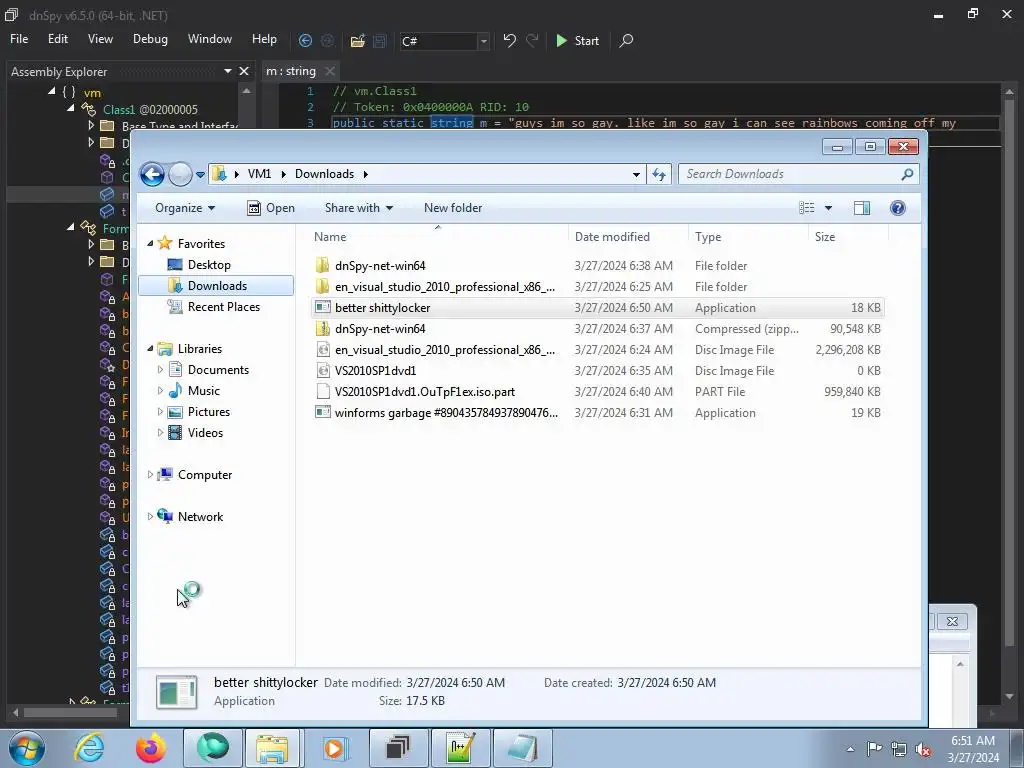Screen dimensions: 1024x768
Task: Start debugging with the Start button
Action: [x=577, y=40]
